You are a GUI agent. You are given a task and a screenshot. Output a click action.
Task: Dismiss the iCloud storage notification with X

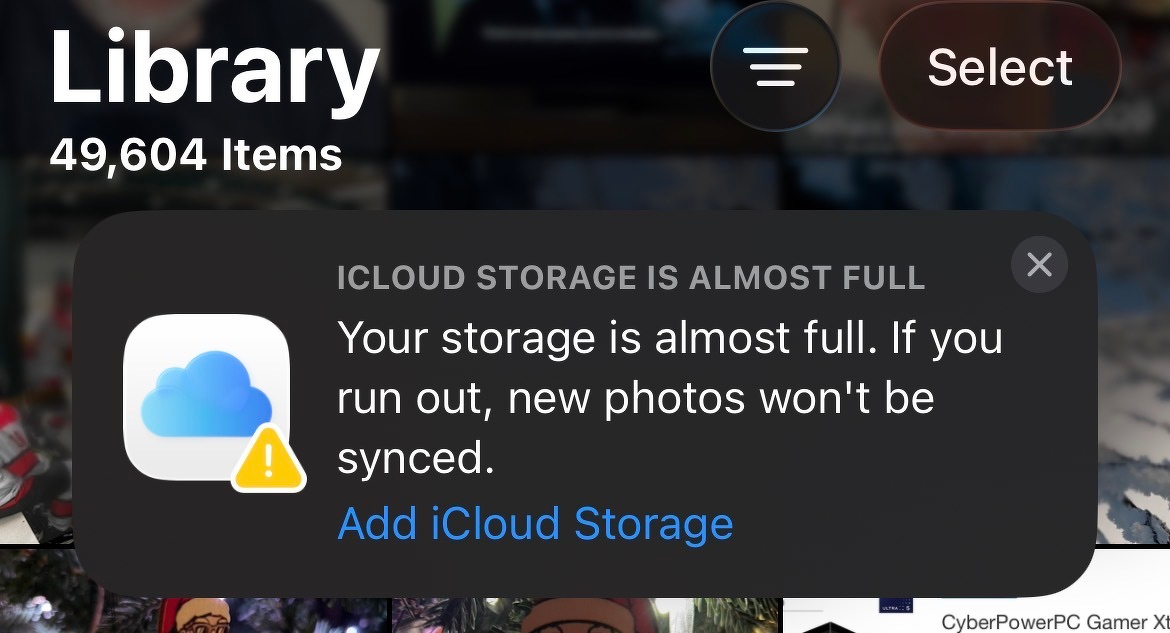pyautogui.click(x=1039, y=265)
